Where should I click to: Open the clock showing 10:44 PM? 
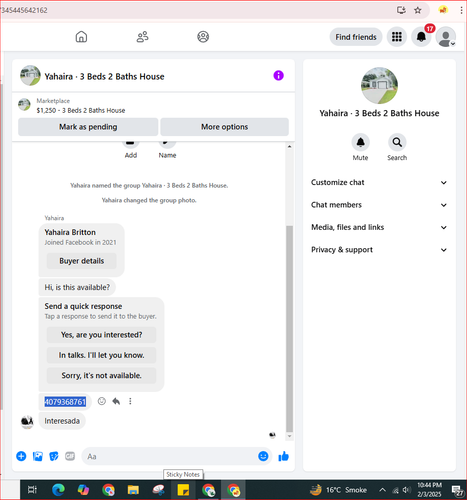tap(429, 490)
